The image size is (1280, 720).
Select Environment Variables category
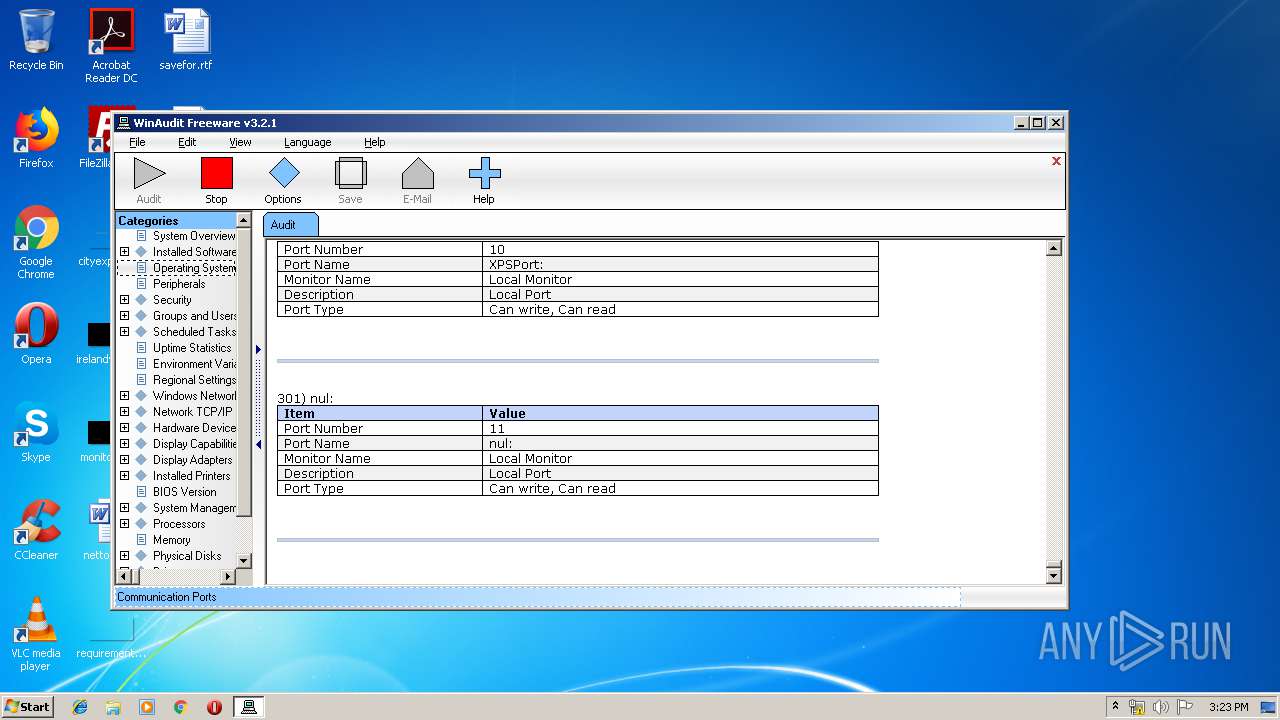click(194, 364)
